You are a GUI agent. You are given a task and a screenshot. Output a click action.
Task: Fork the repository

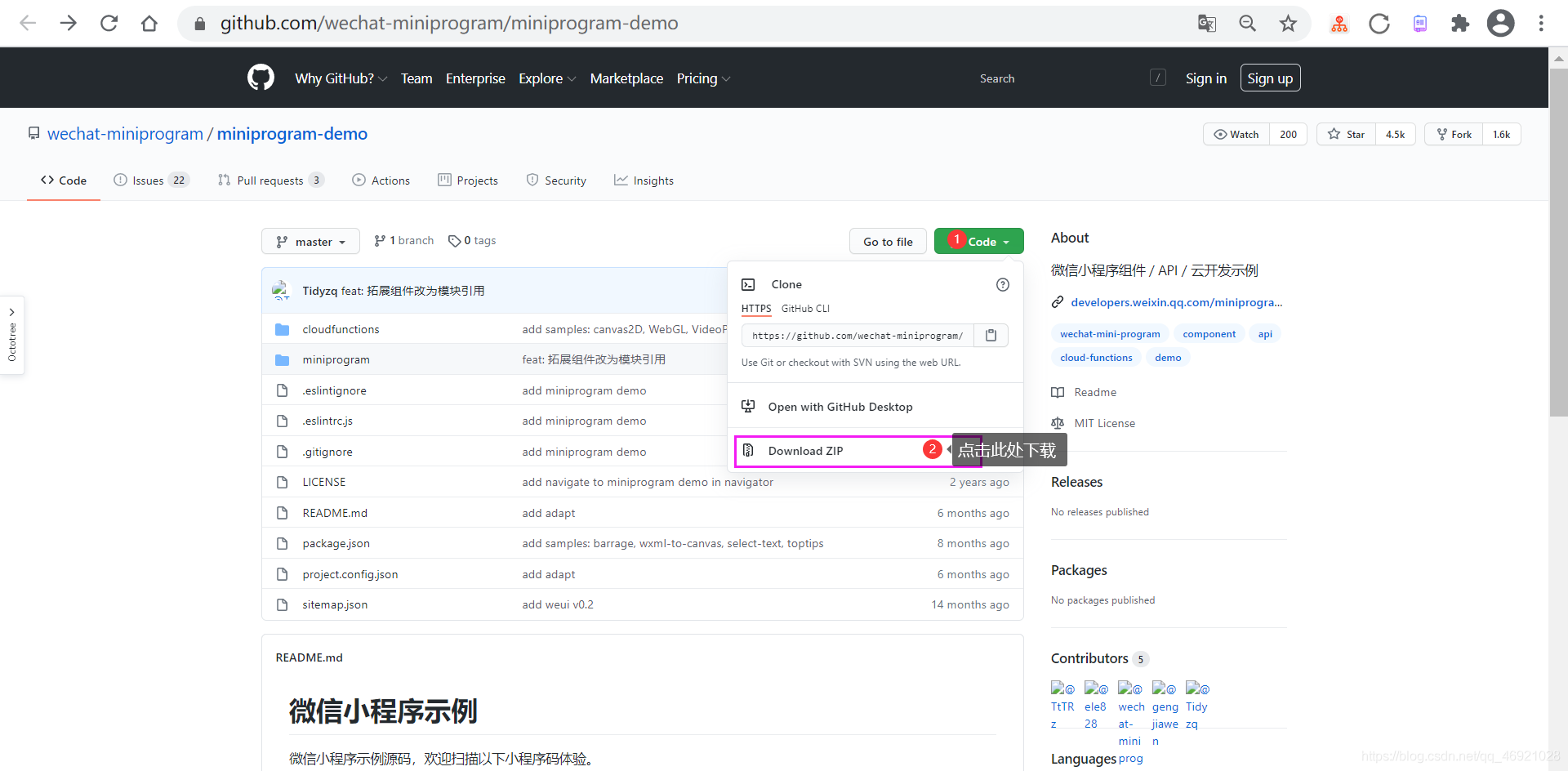click(1454, 134)
